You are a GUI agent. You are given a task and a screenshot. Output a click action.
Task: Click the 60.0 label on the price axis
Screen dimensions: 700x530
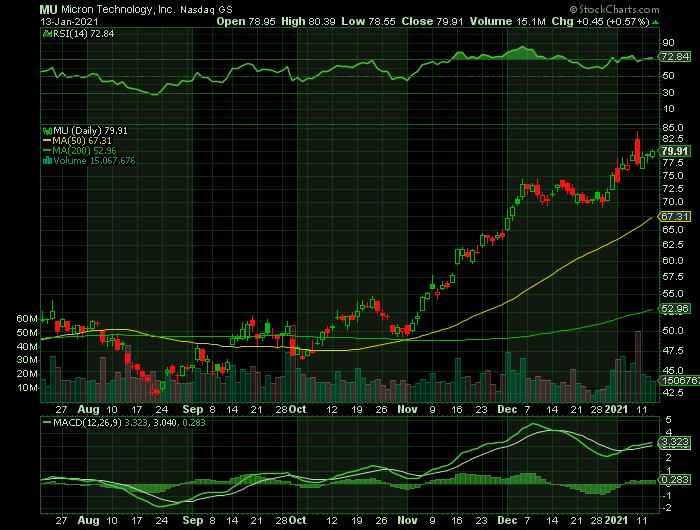[673, 260]
